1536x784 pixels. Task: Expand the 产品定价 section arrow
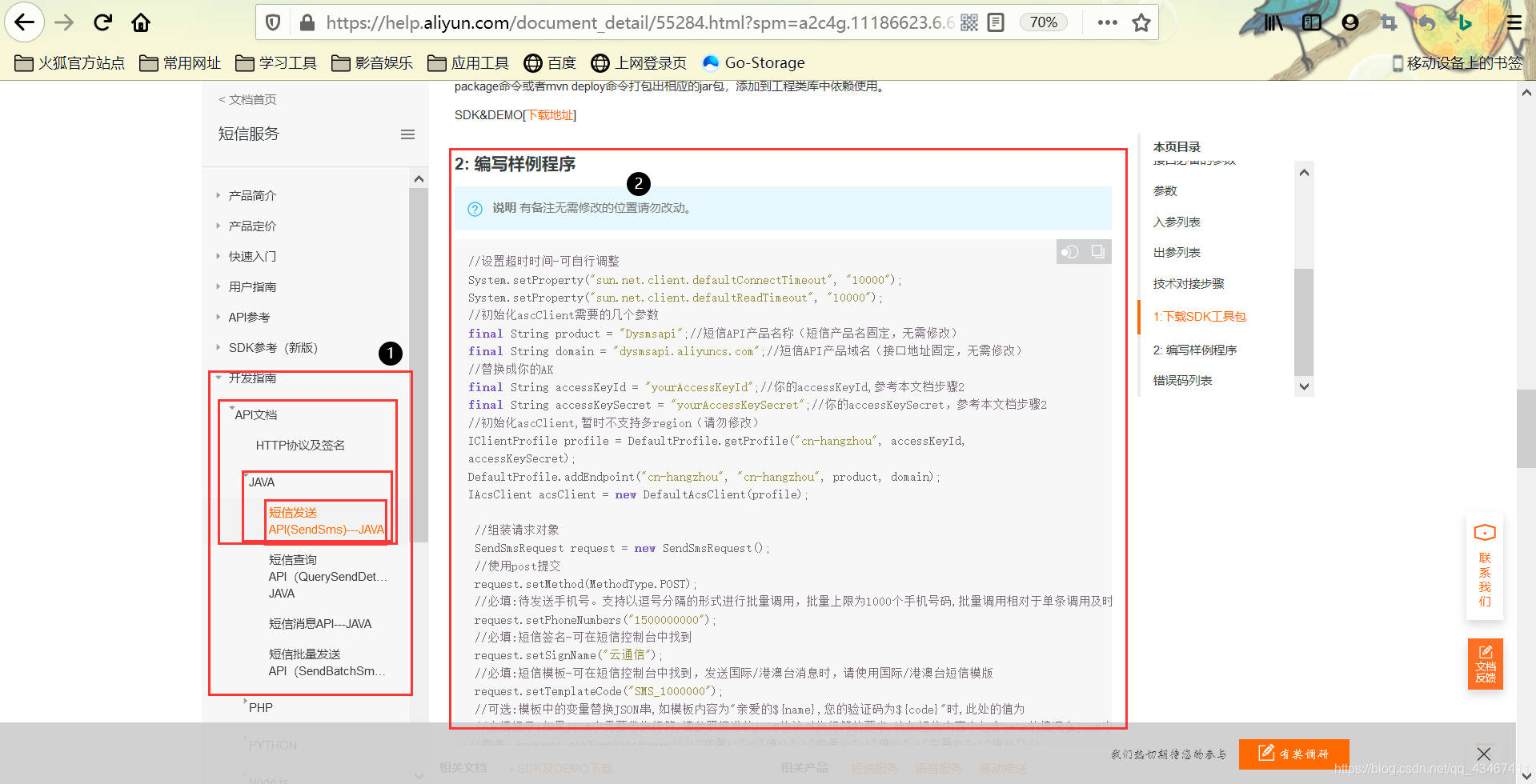click(218, 226)
